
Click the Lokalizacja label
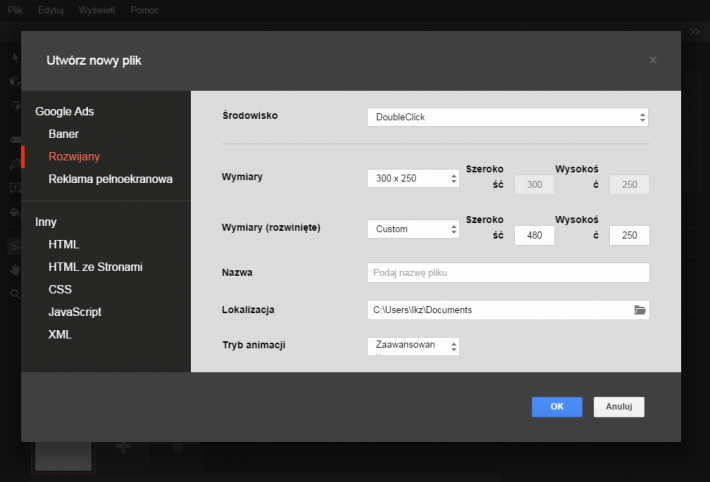[248, 310]
